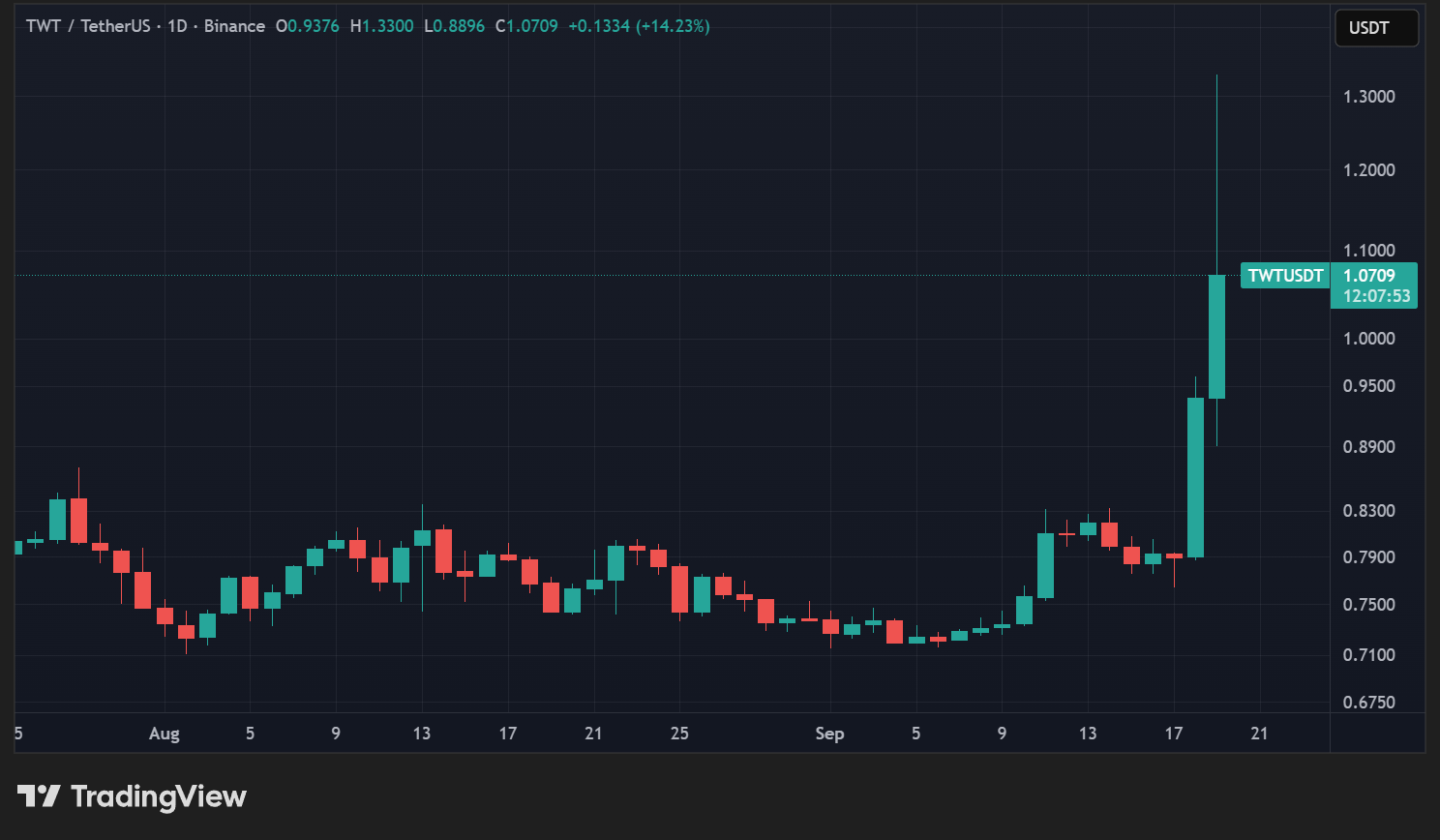Click the TradingView logo icon
1440x840 pixels.
click(39, 796)
